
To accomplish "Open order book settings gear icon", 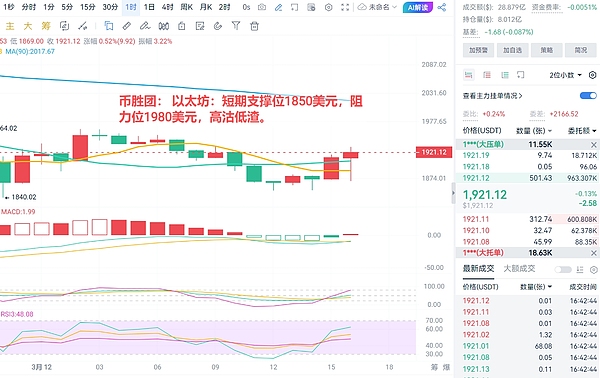I will pos(592,75).
